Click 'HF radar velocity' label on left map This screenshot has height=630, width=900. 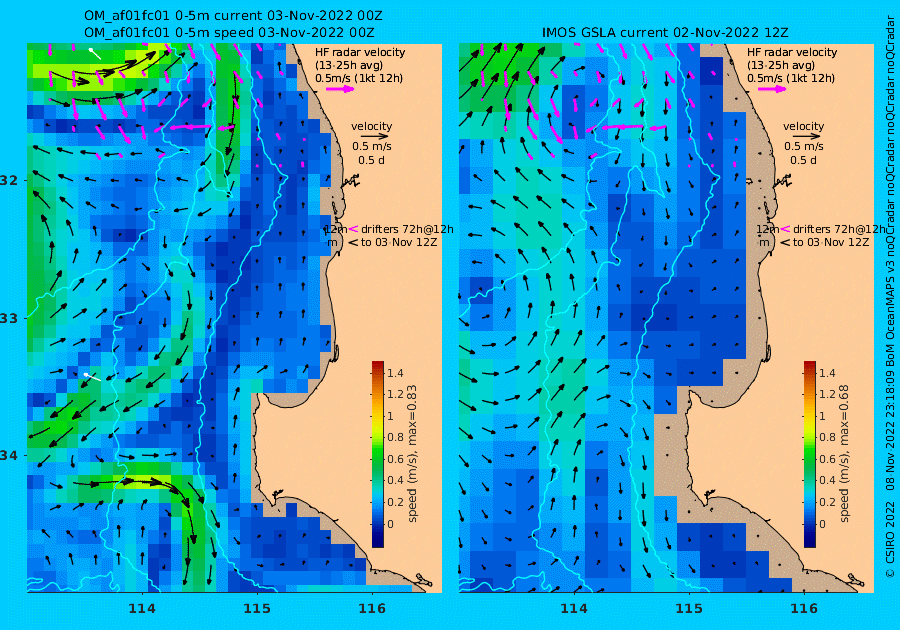coord(360,52)
